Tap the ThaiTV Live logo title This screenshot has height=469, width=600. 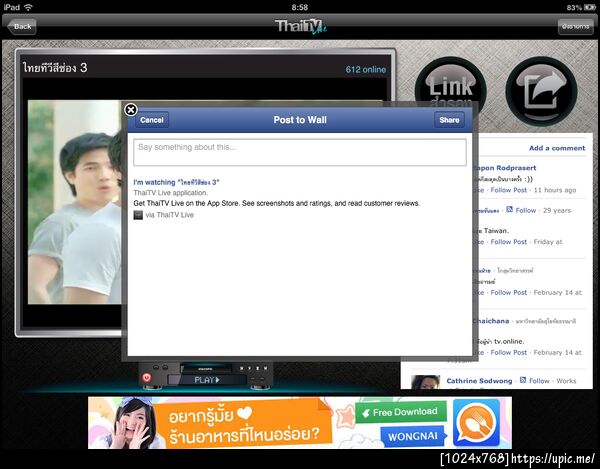[x=300, y=27]
